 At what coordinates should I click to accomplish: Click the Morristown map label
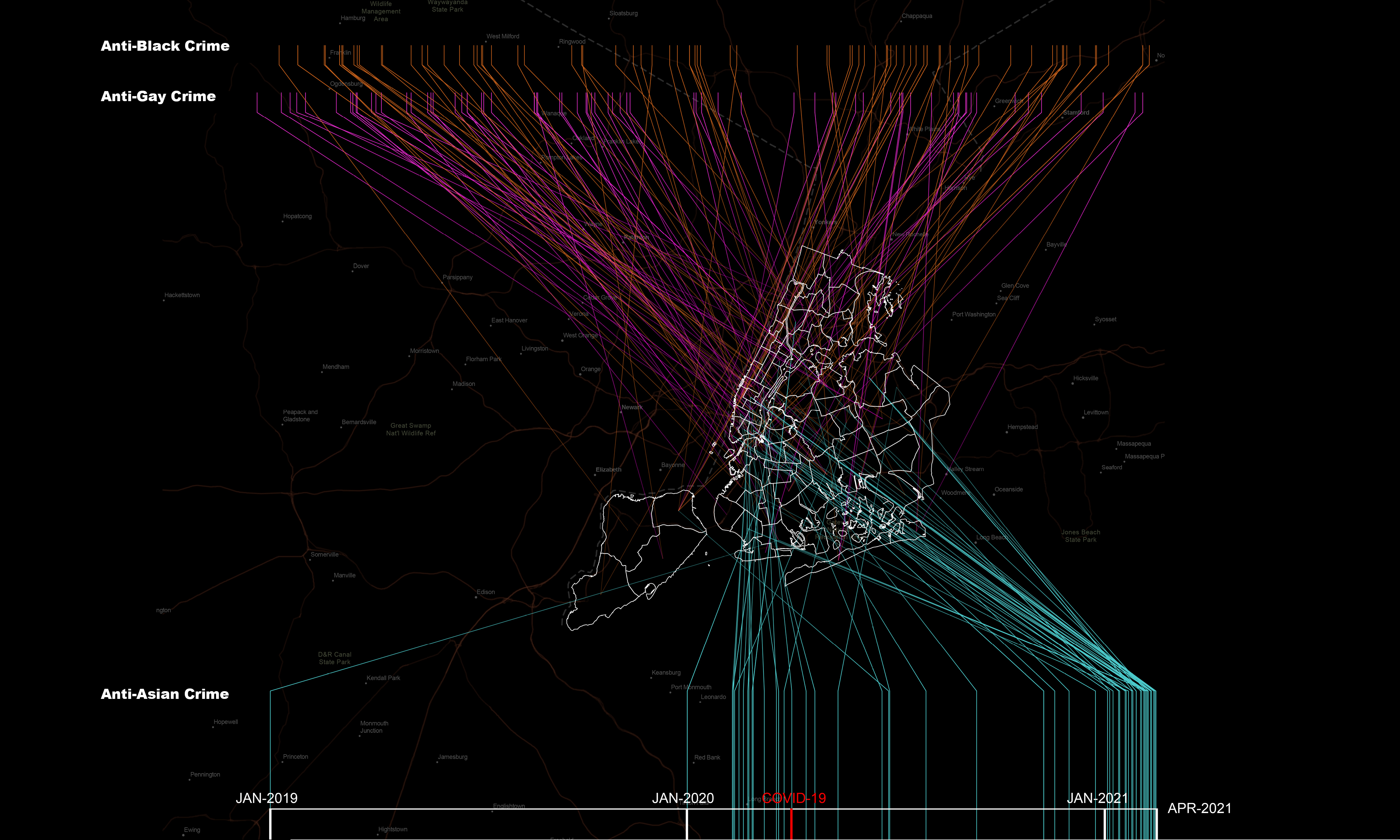[424, 351]
